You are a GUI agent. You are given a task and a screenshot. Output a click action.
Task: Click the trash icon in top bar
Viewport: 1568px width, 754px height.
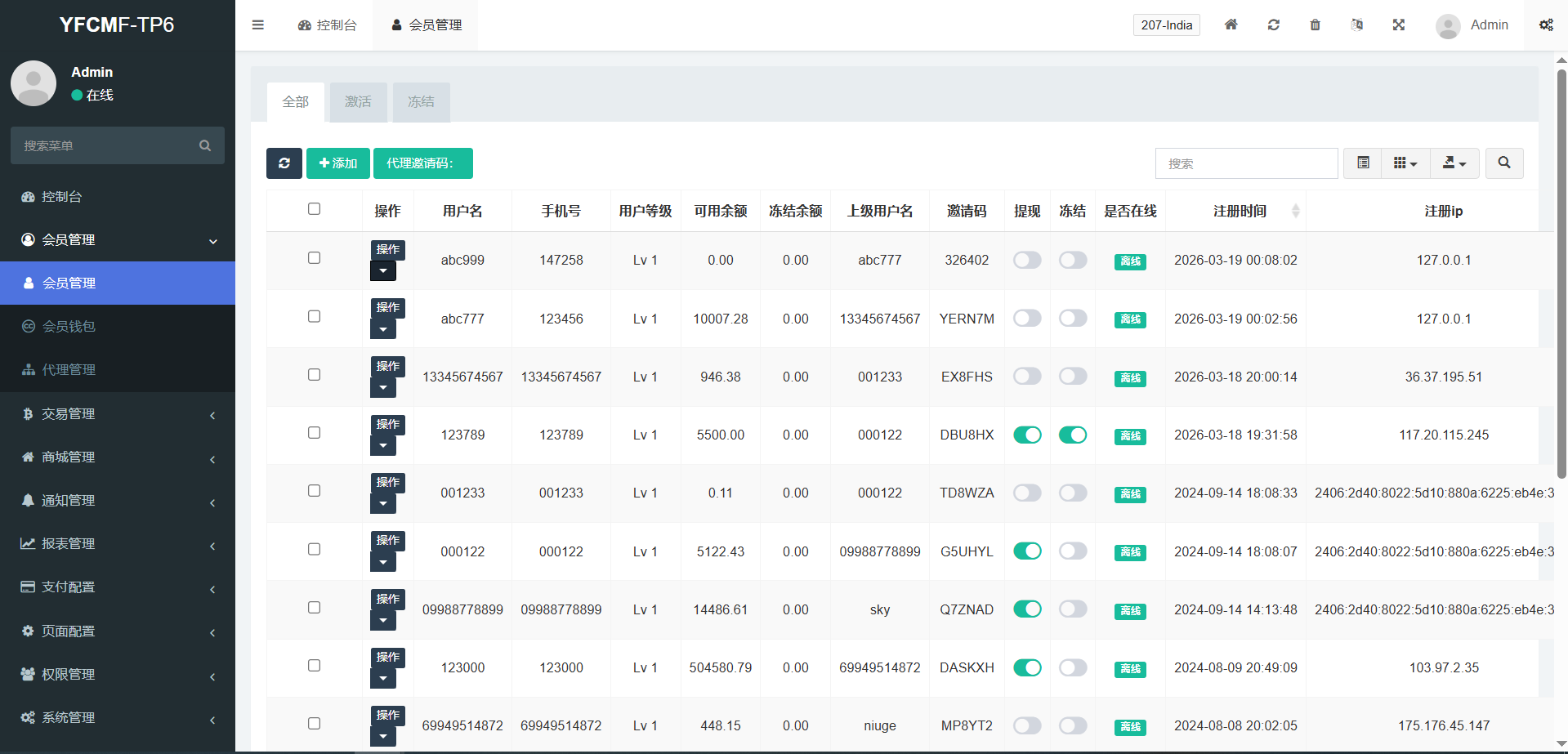1315,25
